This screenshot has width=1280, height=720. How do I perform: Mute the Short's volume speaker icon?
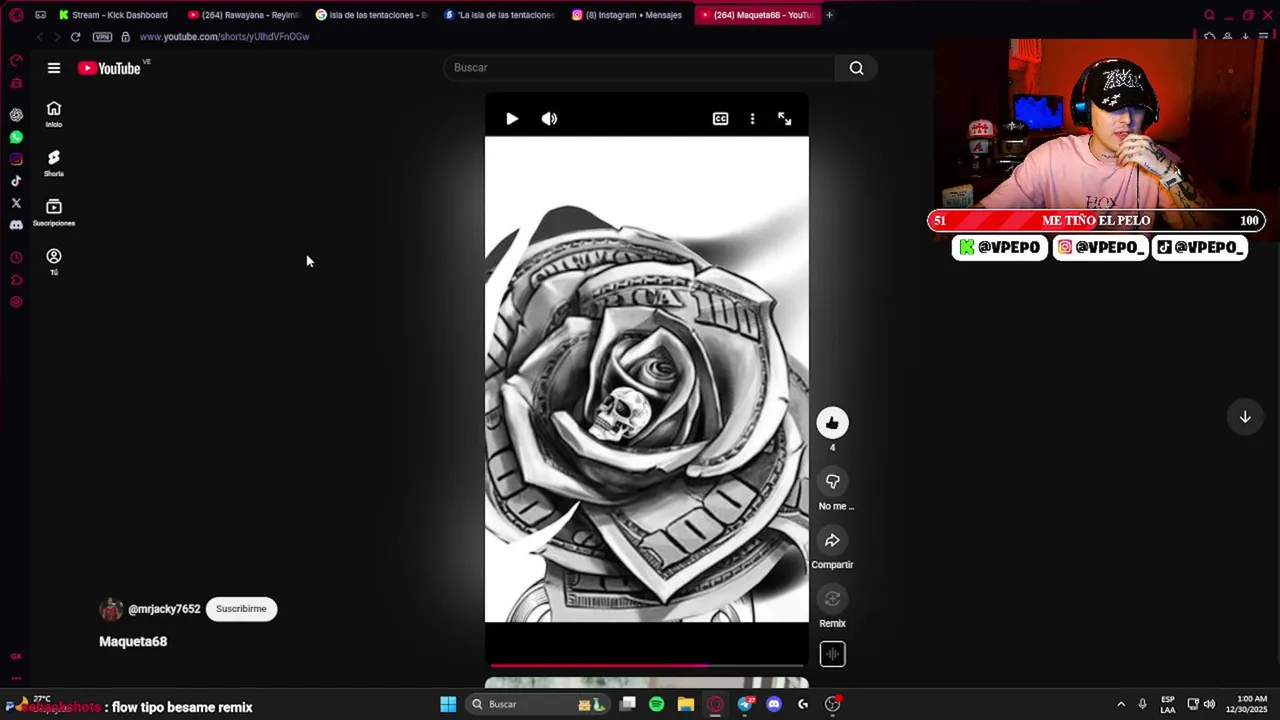pos(549,118)
